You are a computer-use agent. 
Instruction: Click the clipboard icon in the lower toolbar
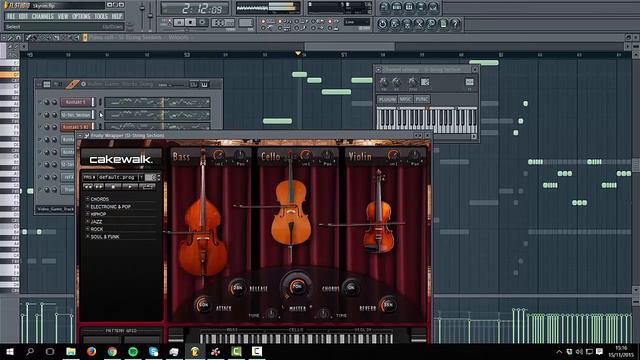coord(443,24)
